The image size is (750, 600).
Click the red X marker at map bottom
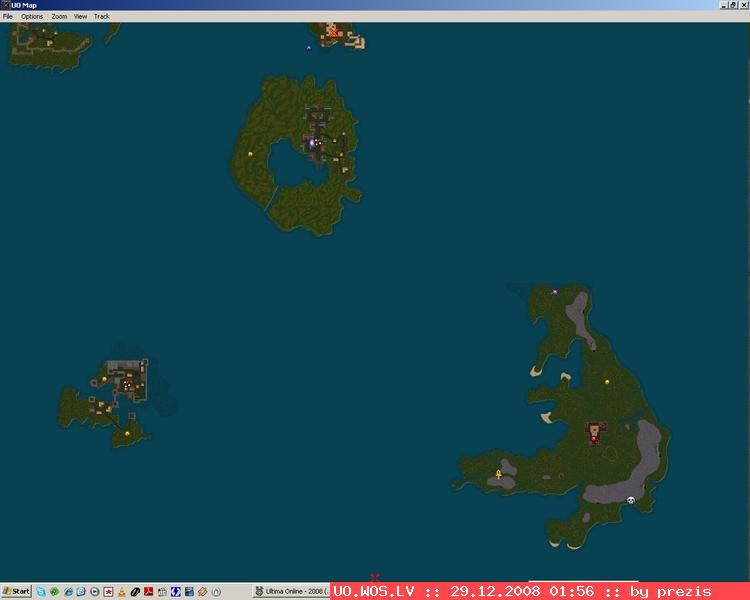click(375, 577)
